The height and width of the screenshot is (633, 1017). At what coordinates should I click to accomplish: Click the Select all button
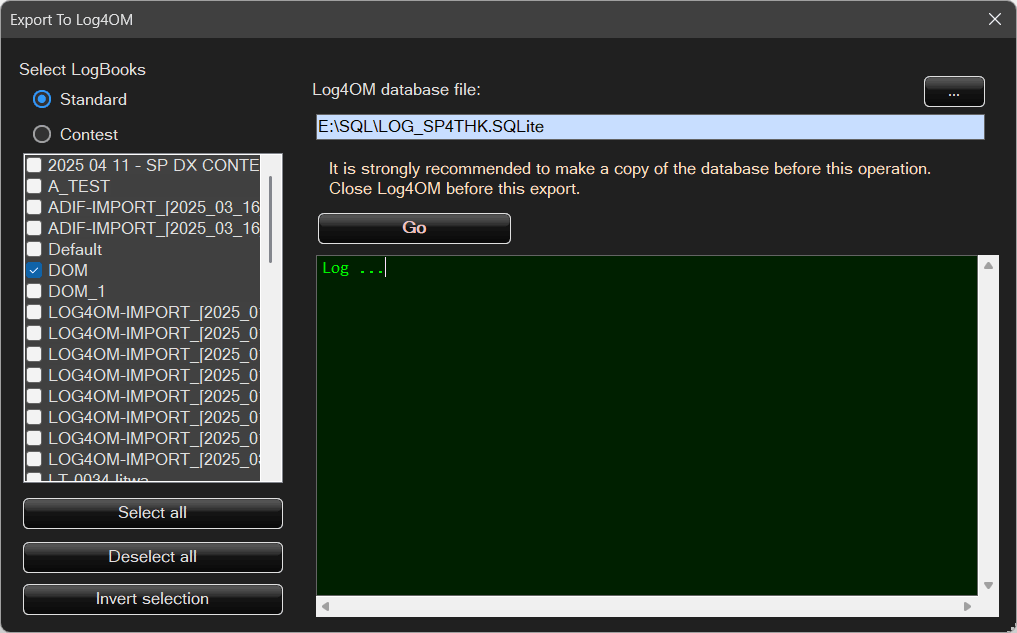[152, 513]
